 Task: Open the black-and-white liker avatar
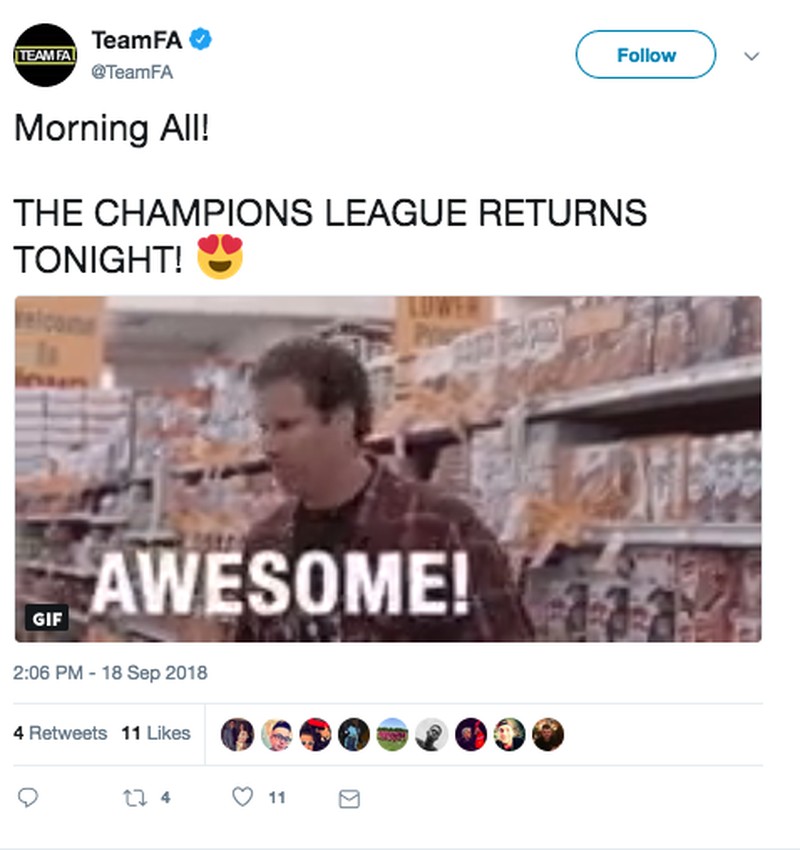[431, 734]
